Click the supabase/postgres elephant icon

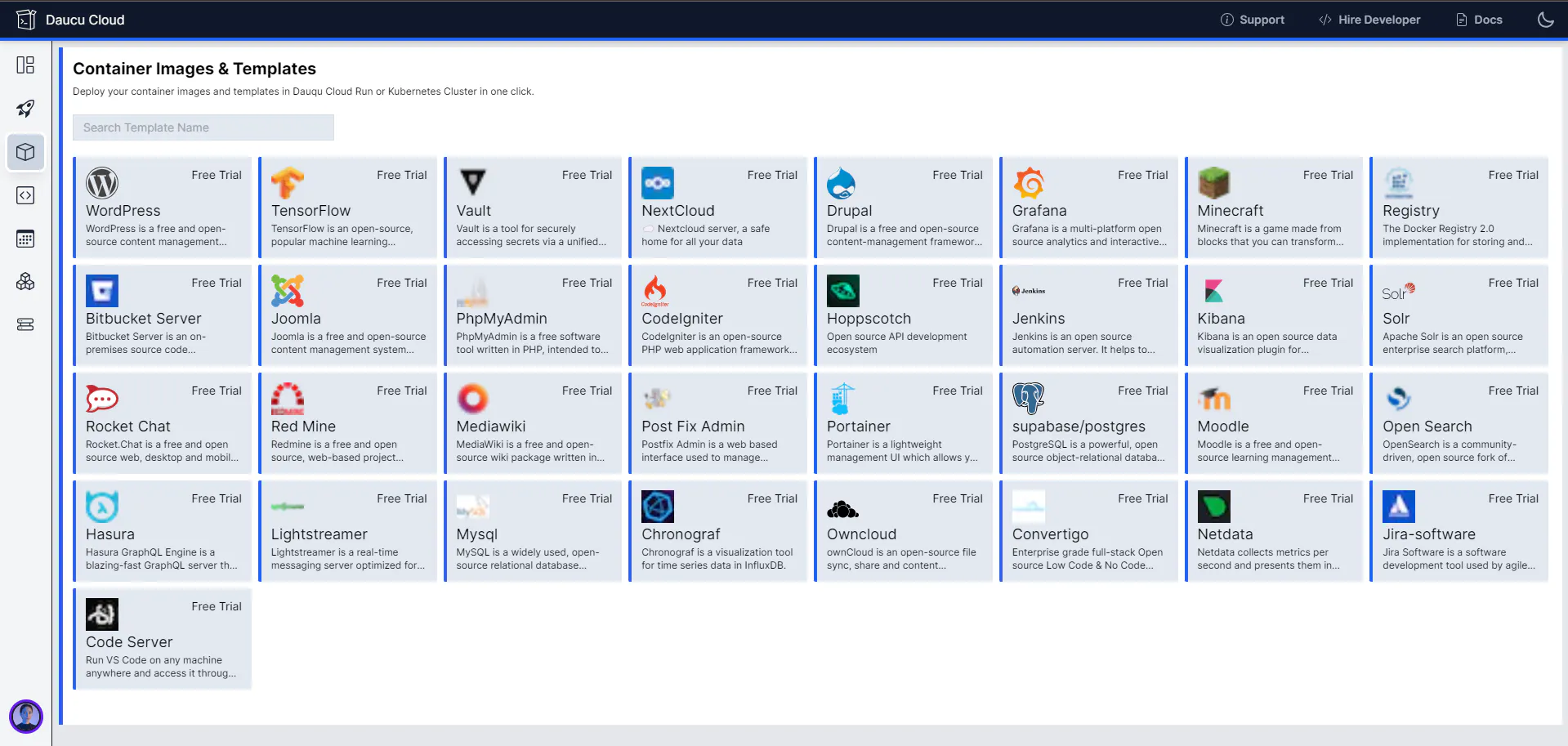point(1029,399)
